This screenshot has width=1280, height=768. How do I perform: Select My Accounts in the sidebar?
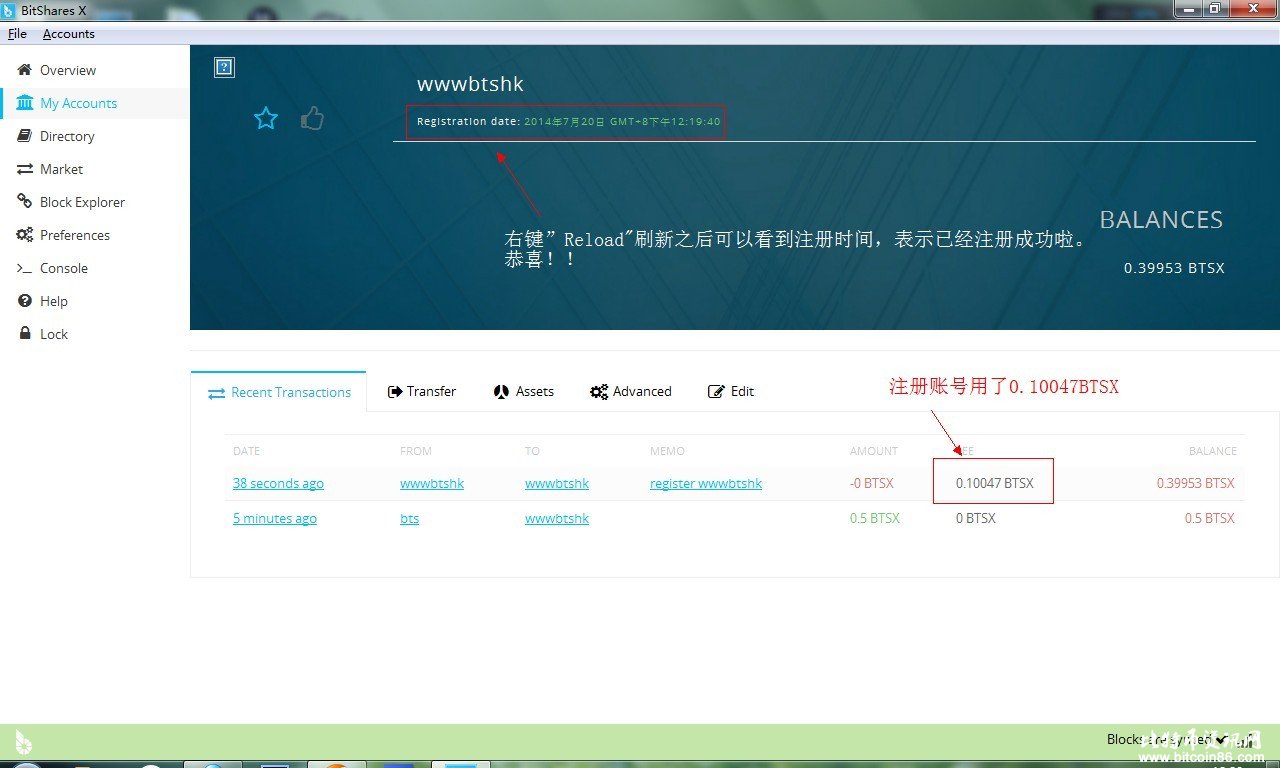78,103
